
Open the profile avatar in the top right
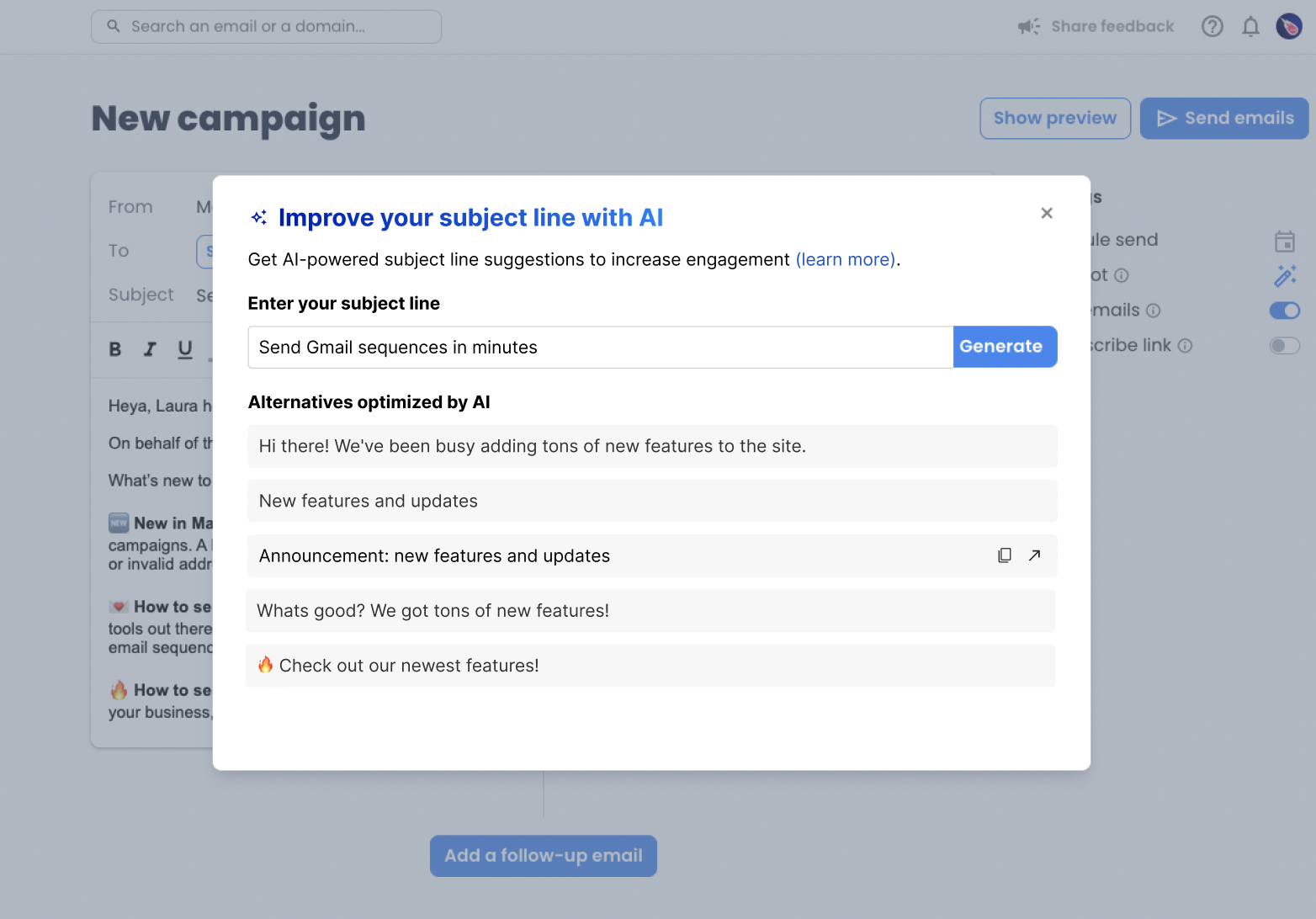tap(1288, 26)
